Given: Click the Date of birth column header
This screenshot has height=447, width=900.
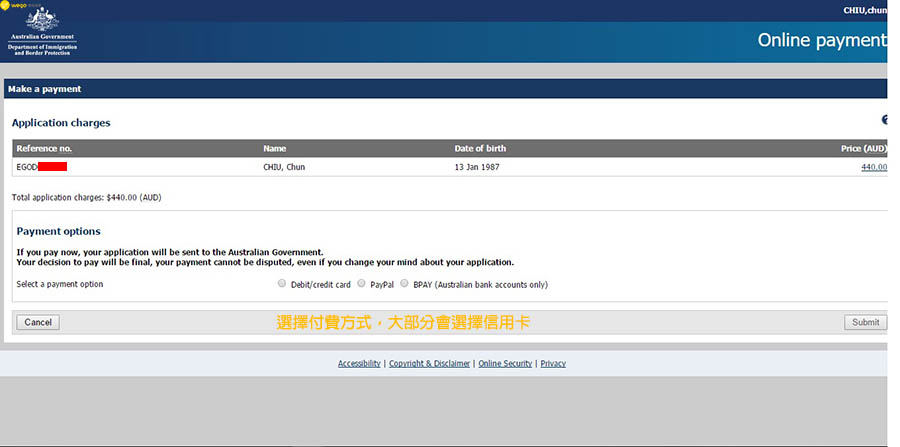Looking at the screenshot, I should pyautogui.click(x=480, y=148).
